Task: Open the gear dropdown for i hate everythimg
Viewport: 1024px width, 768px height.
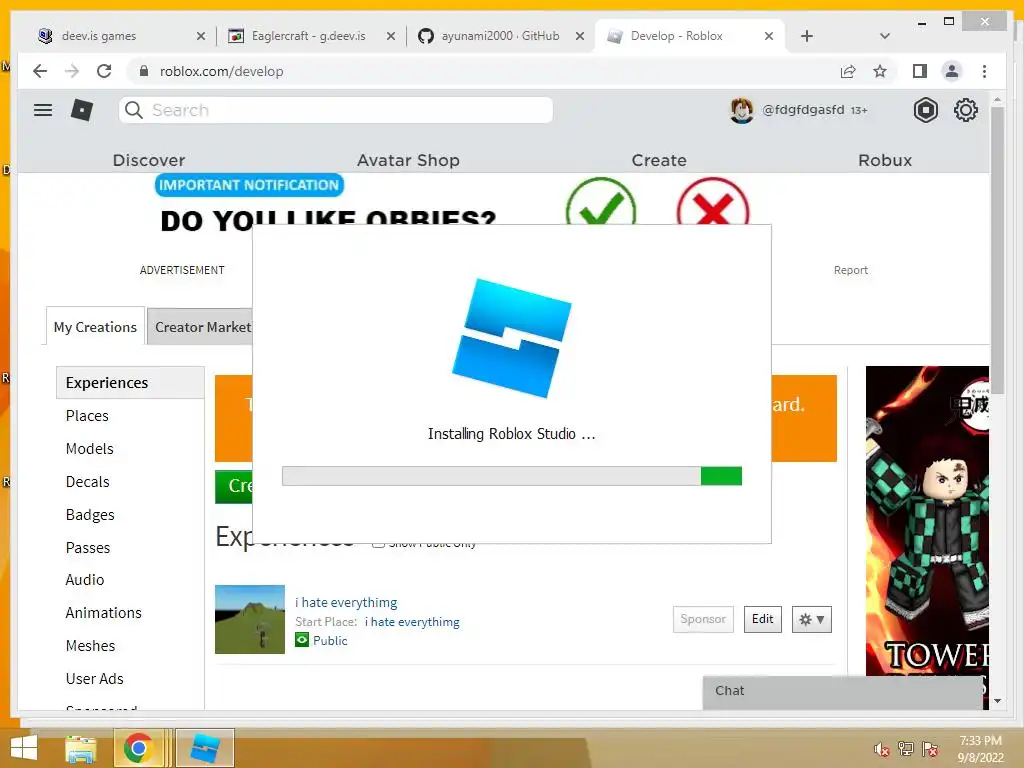Action: [x=812, y=619]
